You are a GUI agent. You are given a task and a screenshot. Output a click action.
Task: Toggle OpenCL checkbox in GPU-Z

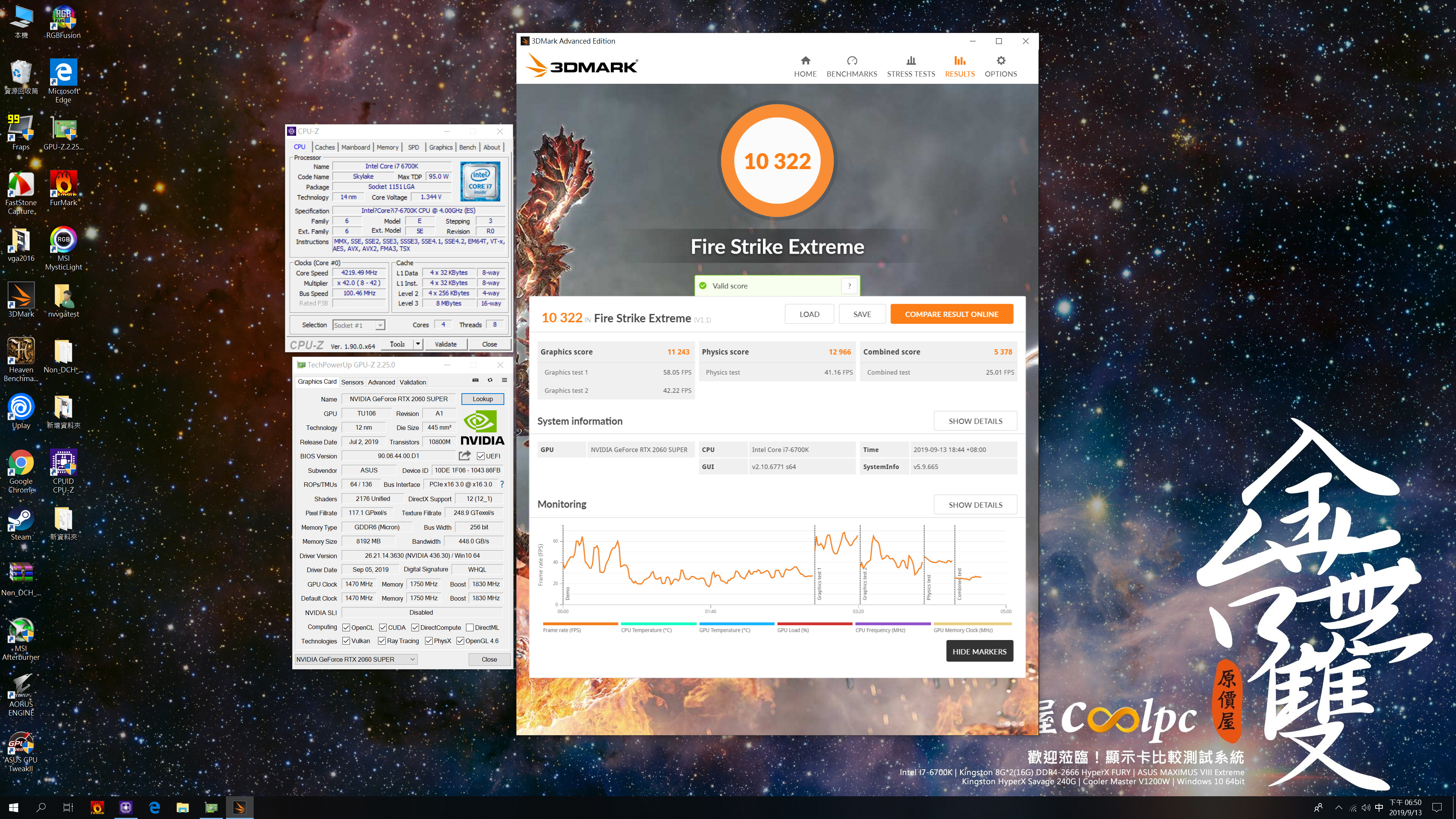tap(346, 628)
